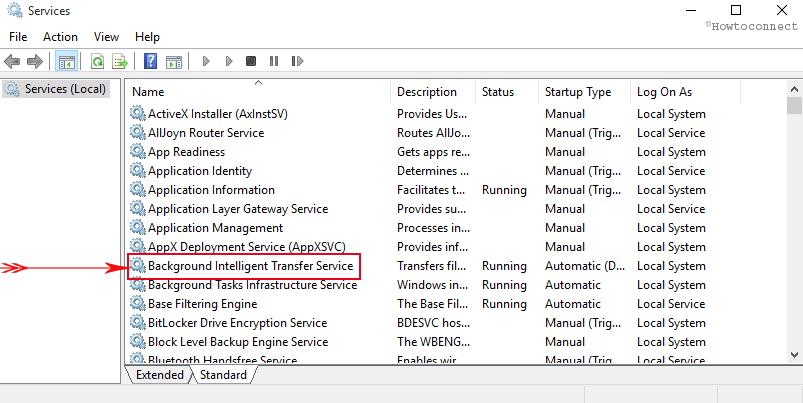This screenshot has height=403, width=803.
Task: Select the AllJoyn Router Service name
Action: [206, 133]
